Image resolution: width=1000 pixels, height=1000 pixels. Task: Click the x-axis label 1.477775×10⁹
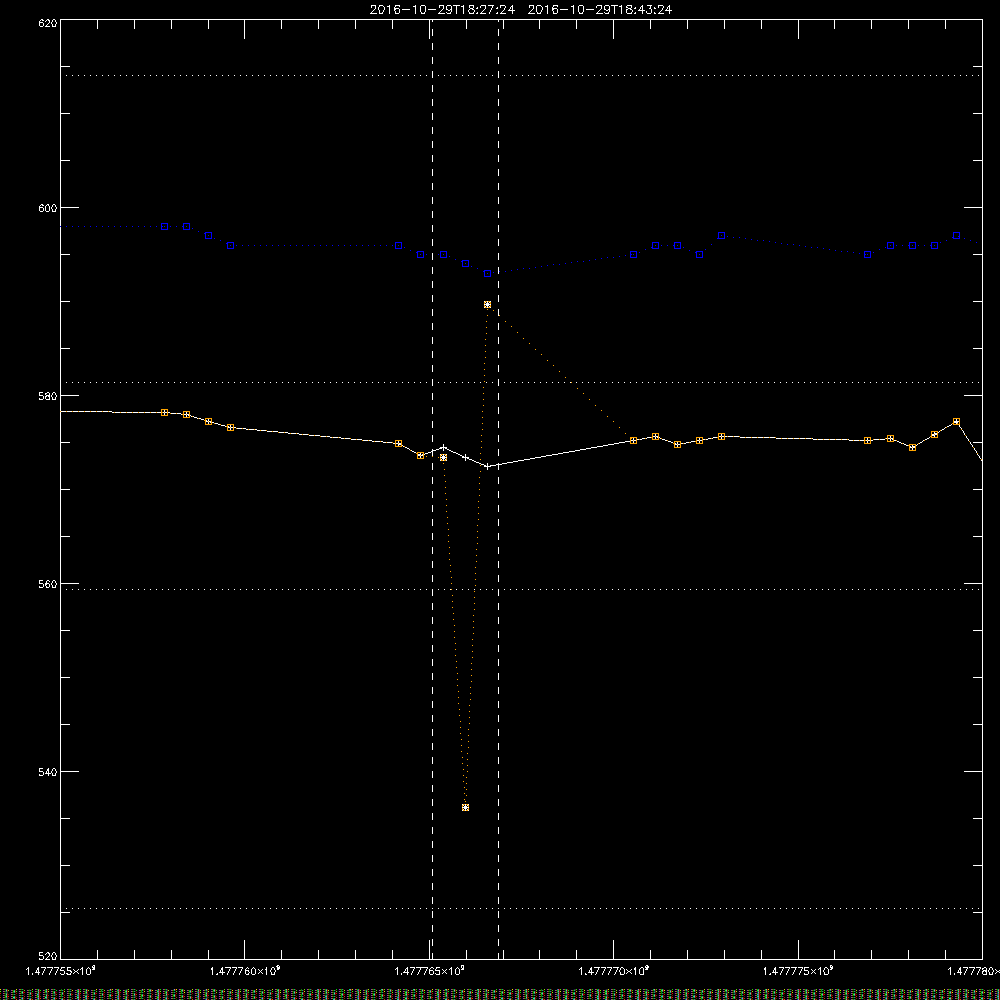(798, 971)
